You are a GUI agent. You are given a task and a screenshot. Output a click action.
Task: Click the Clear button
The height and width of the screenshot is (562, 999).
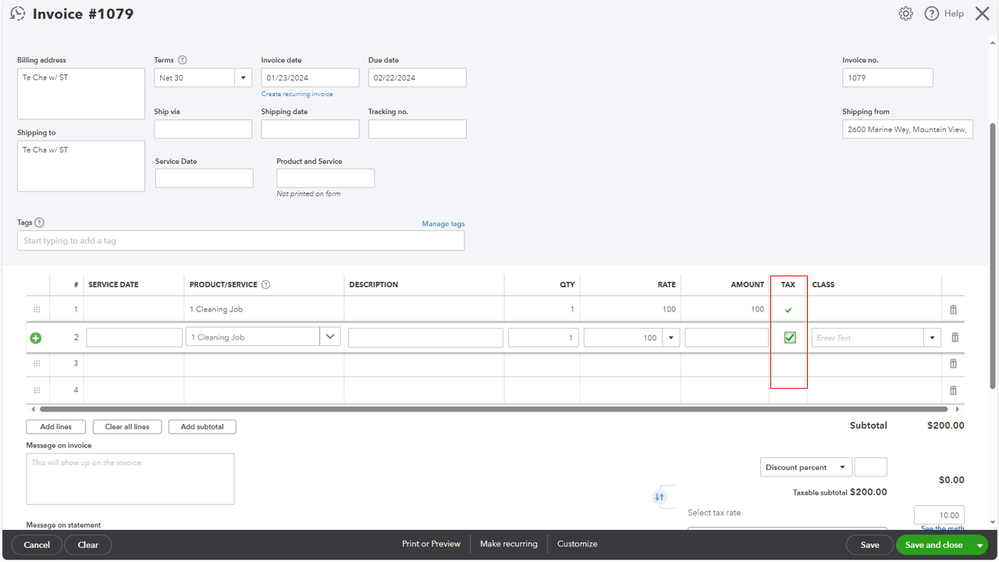(88, 545)
